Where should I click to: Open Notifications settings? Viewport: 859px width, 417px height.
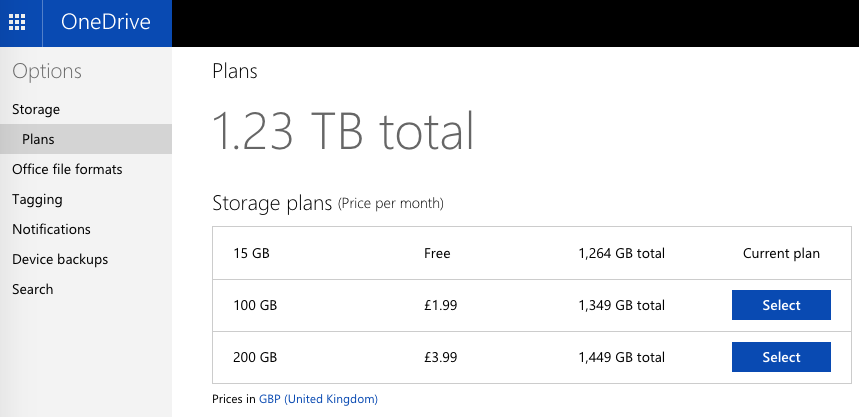click(51, 229)
